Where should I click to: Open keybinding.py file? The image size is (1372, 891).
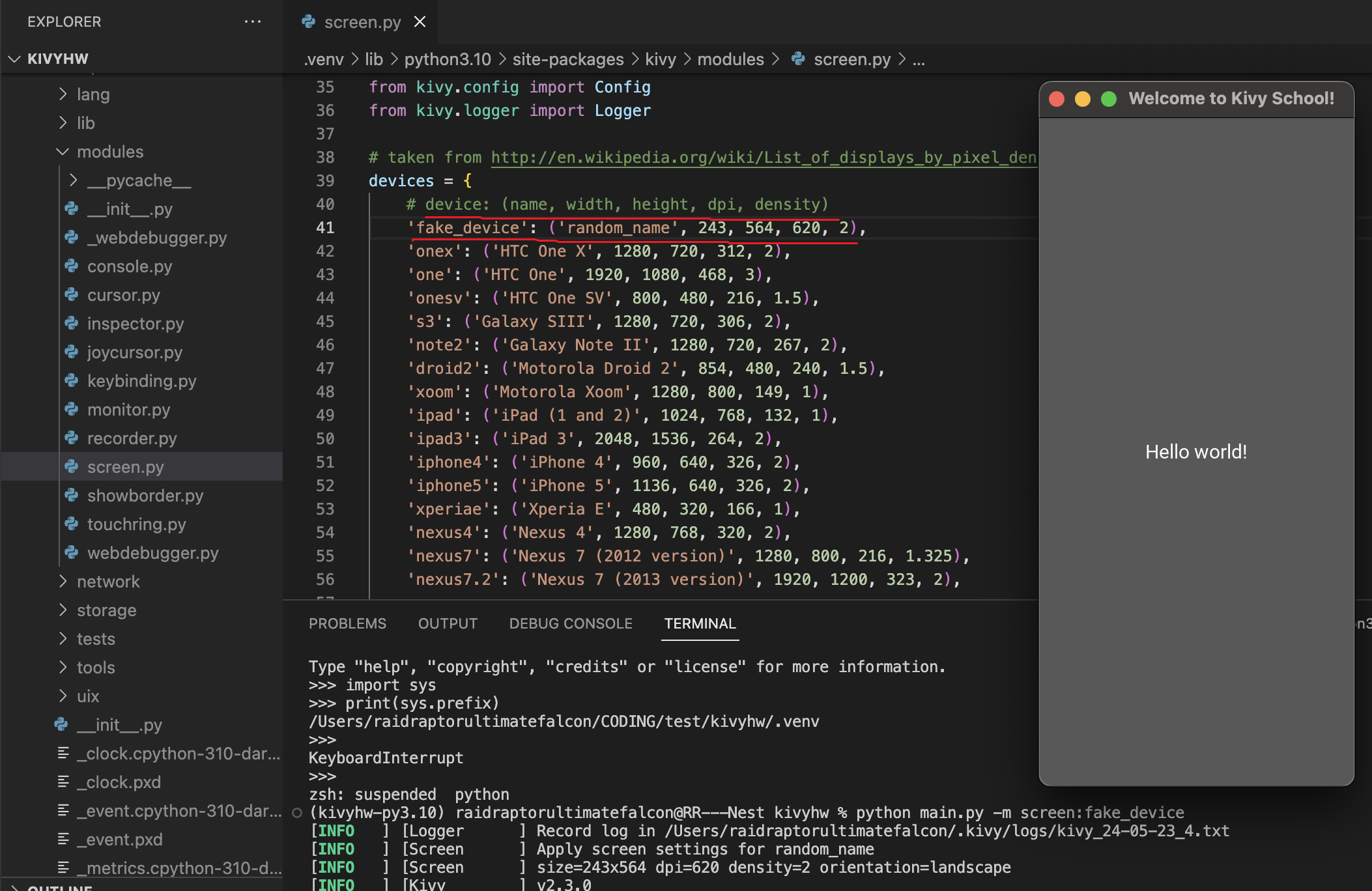pyautogui.click(x=142, y=381)
